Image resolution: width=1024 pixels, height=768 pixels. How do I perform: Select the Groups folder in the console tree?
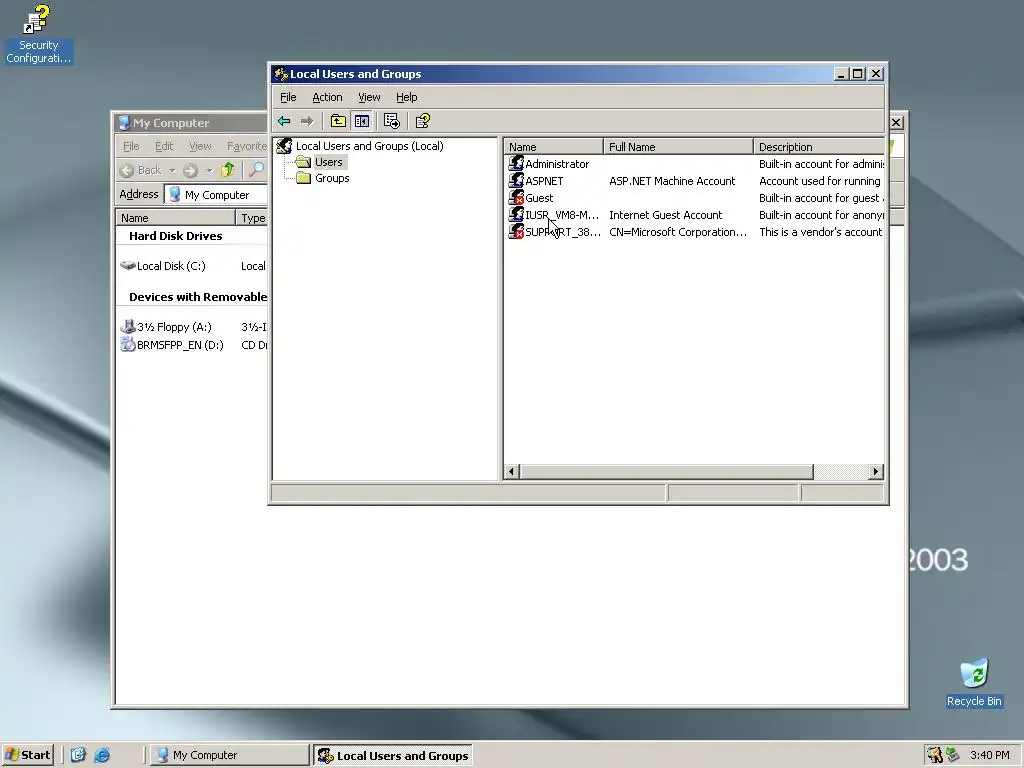pos(332,178)
